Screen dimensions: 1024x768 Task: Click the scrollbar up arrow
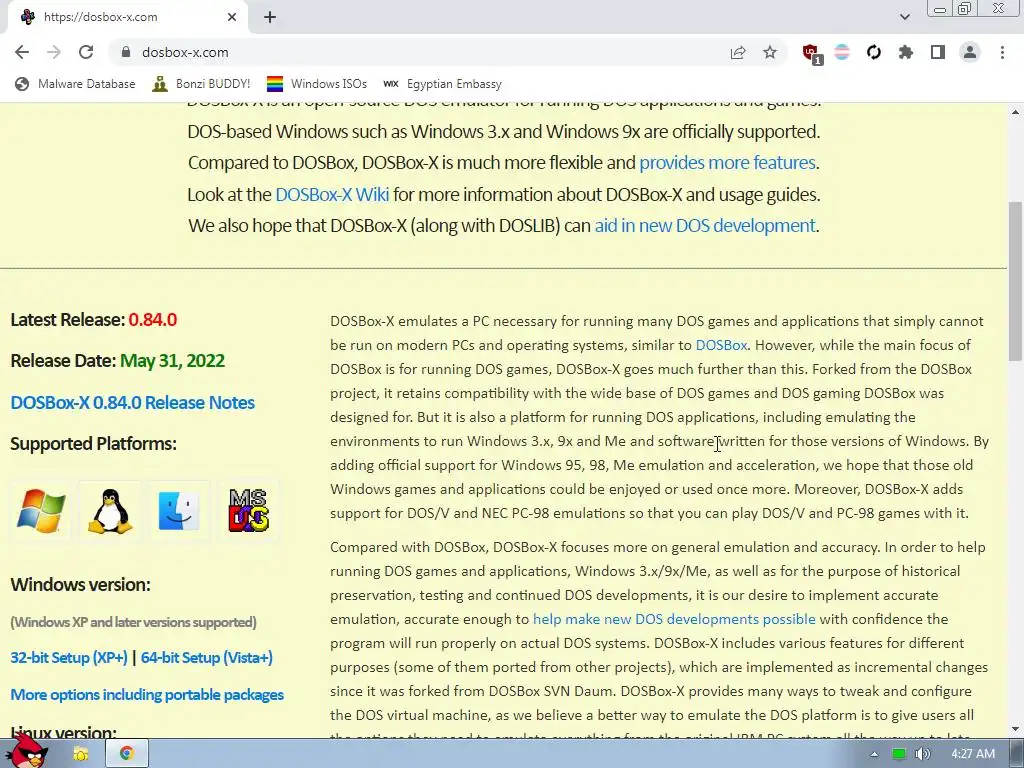pyautogui.click(x=1016, y=112)
